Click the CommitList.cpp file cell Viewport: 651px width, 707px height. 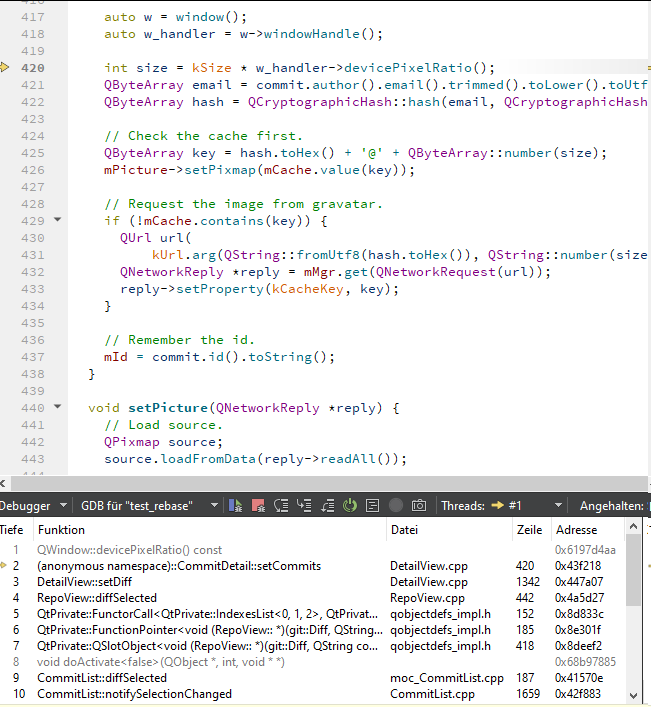tap(432, 693)
